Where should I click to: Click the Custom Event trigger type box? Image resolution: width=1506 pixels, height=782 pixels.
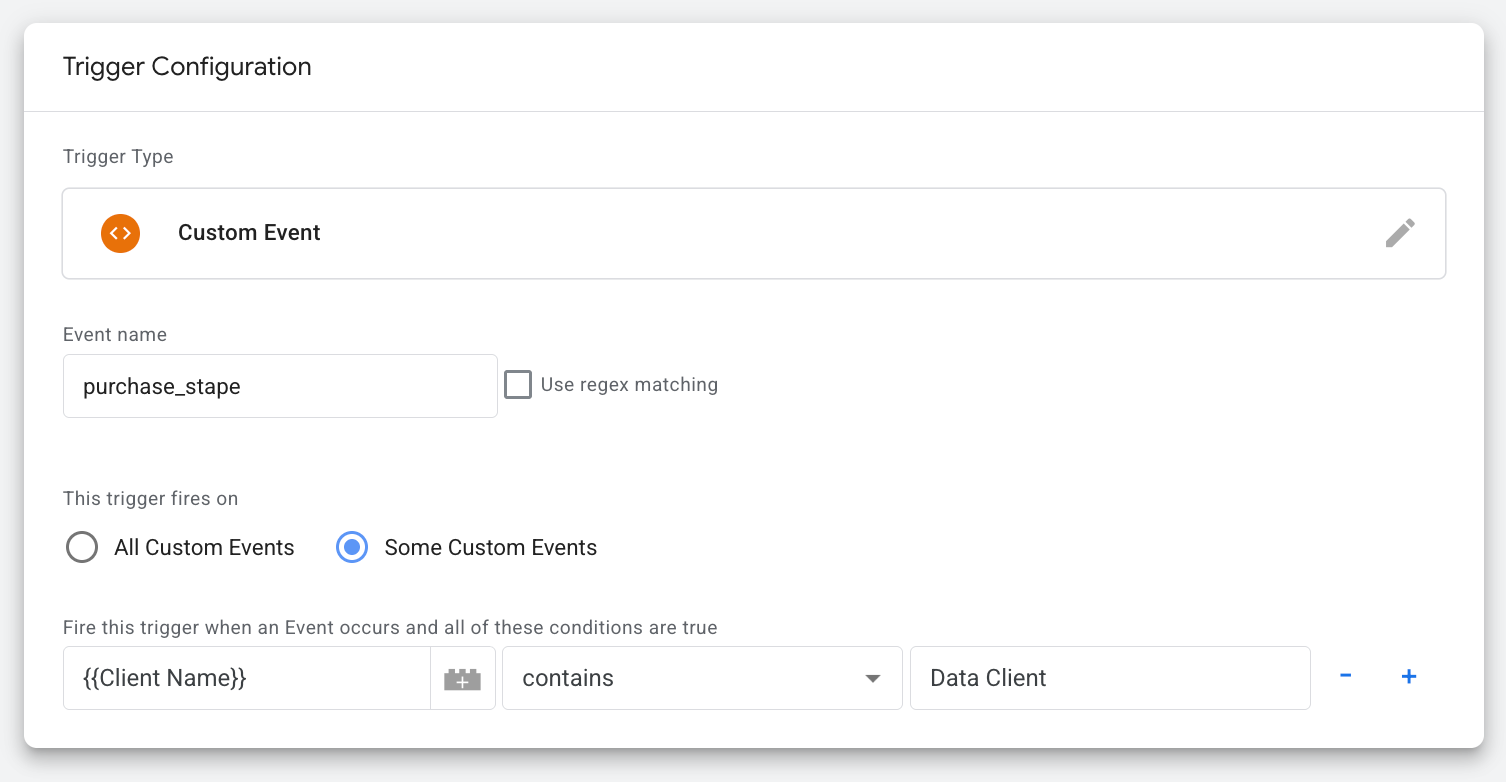[x=754, y=233]
